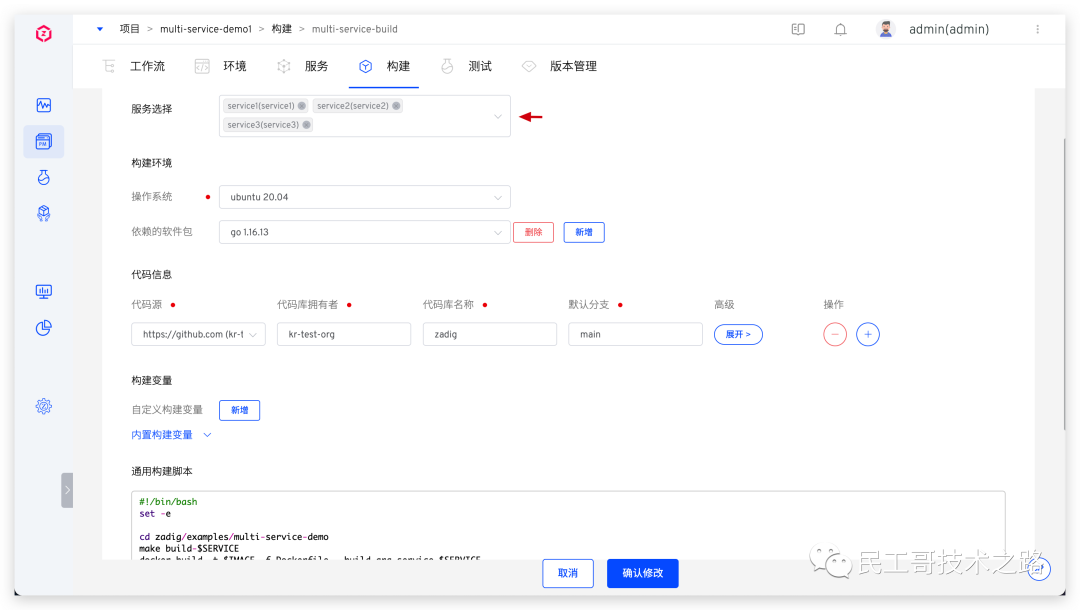Open the data overview chart icon
The width and height of the screenshot is (1080, 610).
43,291
